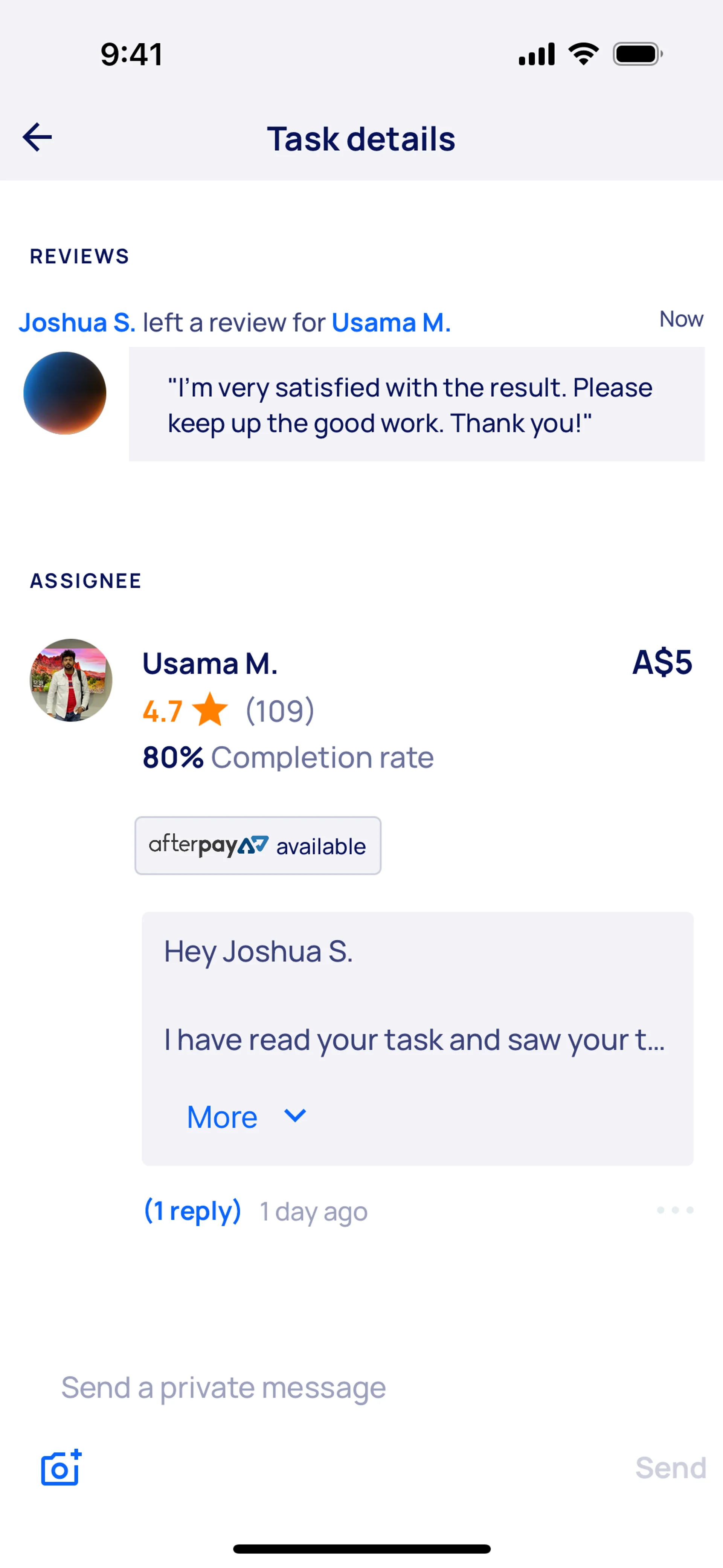The height and width of the screenshot is (1568, 723).
Task: Tap the assignee name Usama M.
Action: tap(210, 663)
